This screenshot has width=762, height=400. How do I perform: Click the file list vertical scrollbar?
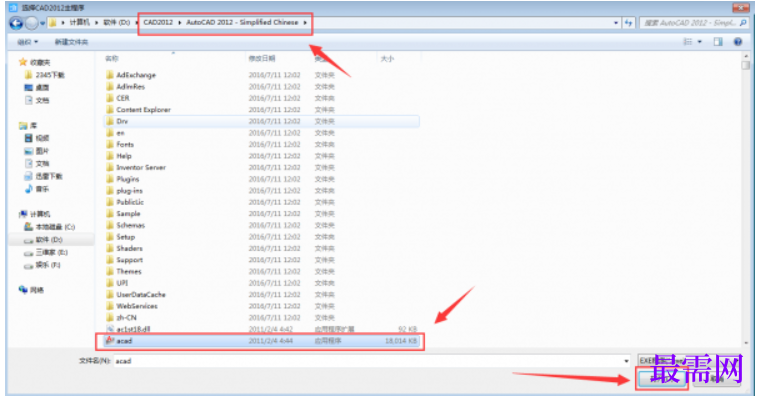(746, 199)
